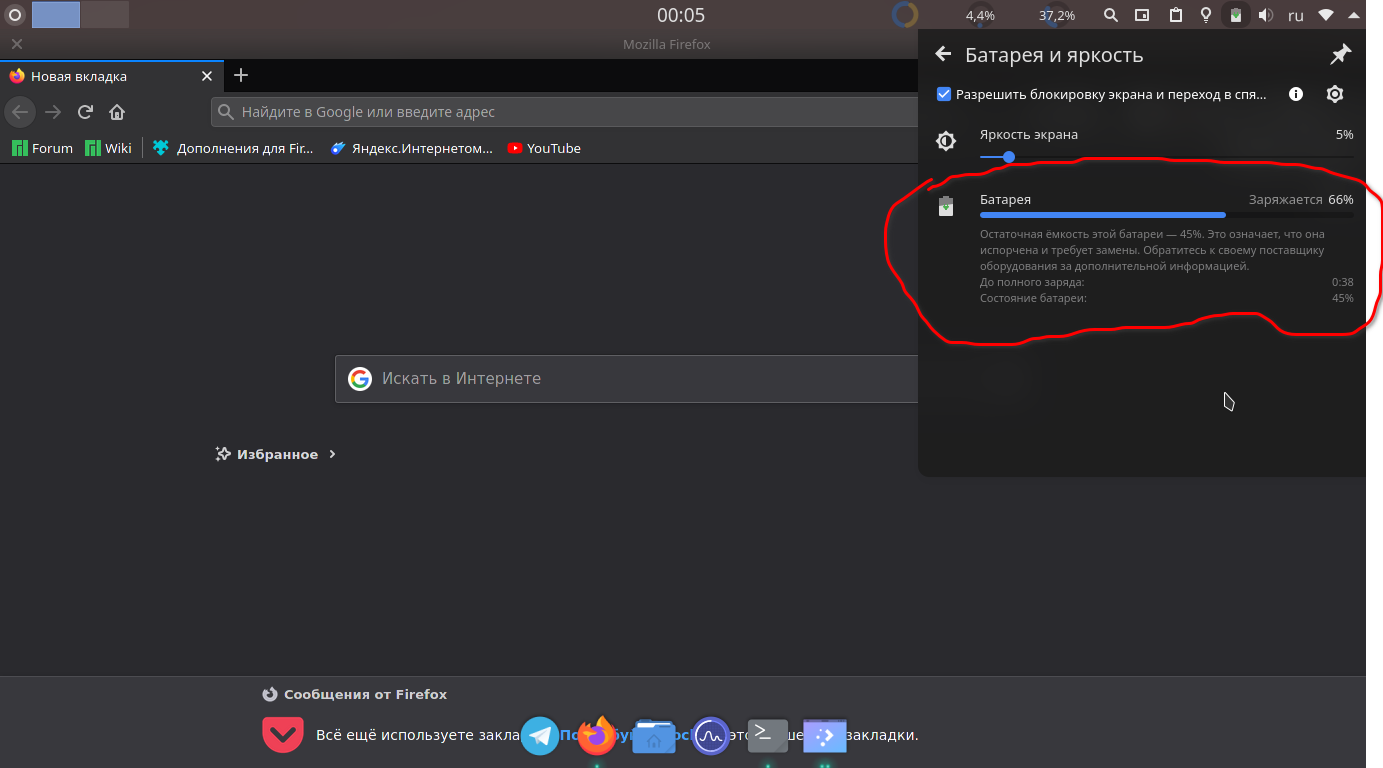Click the screen brightness icon

(946, 141)
